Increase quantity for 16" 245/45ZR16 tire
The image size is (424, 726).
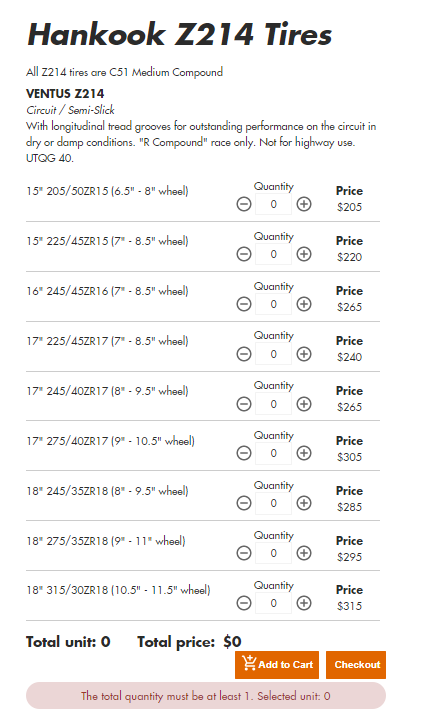coord(304,304)
